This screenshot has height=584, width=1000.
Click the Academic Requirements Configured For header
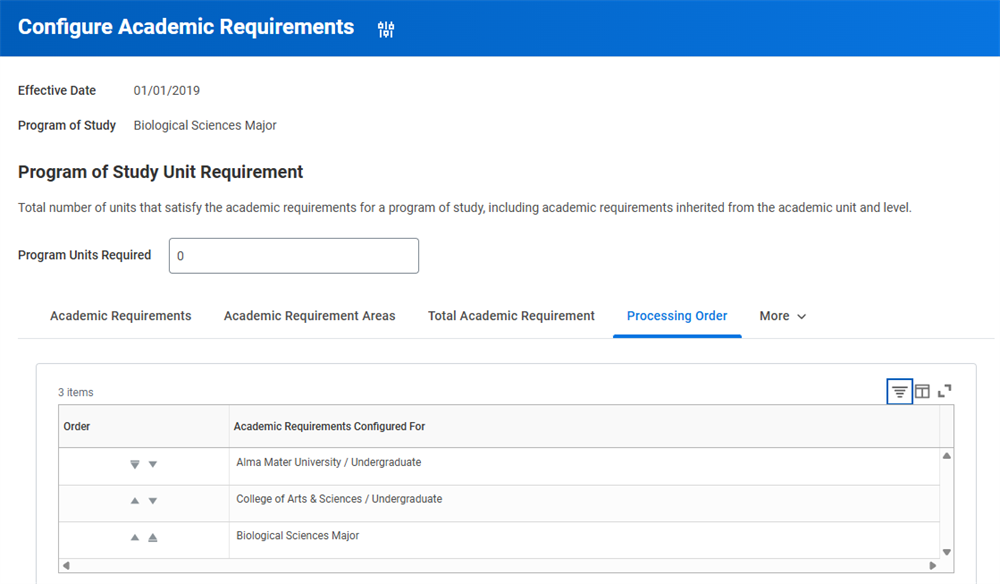(x=584, y=427)
